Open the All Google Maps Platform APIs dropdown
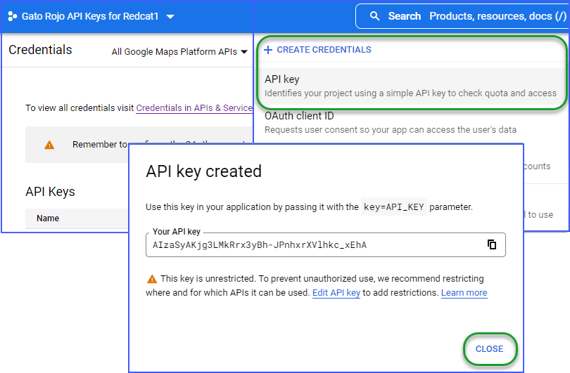The width and height of the screenshot is (570, 373). pos(179,52)
